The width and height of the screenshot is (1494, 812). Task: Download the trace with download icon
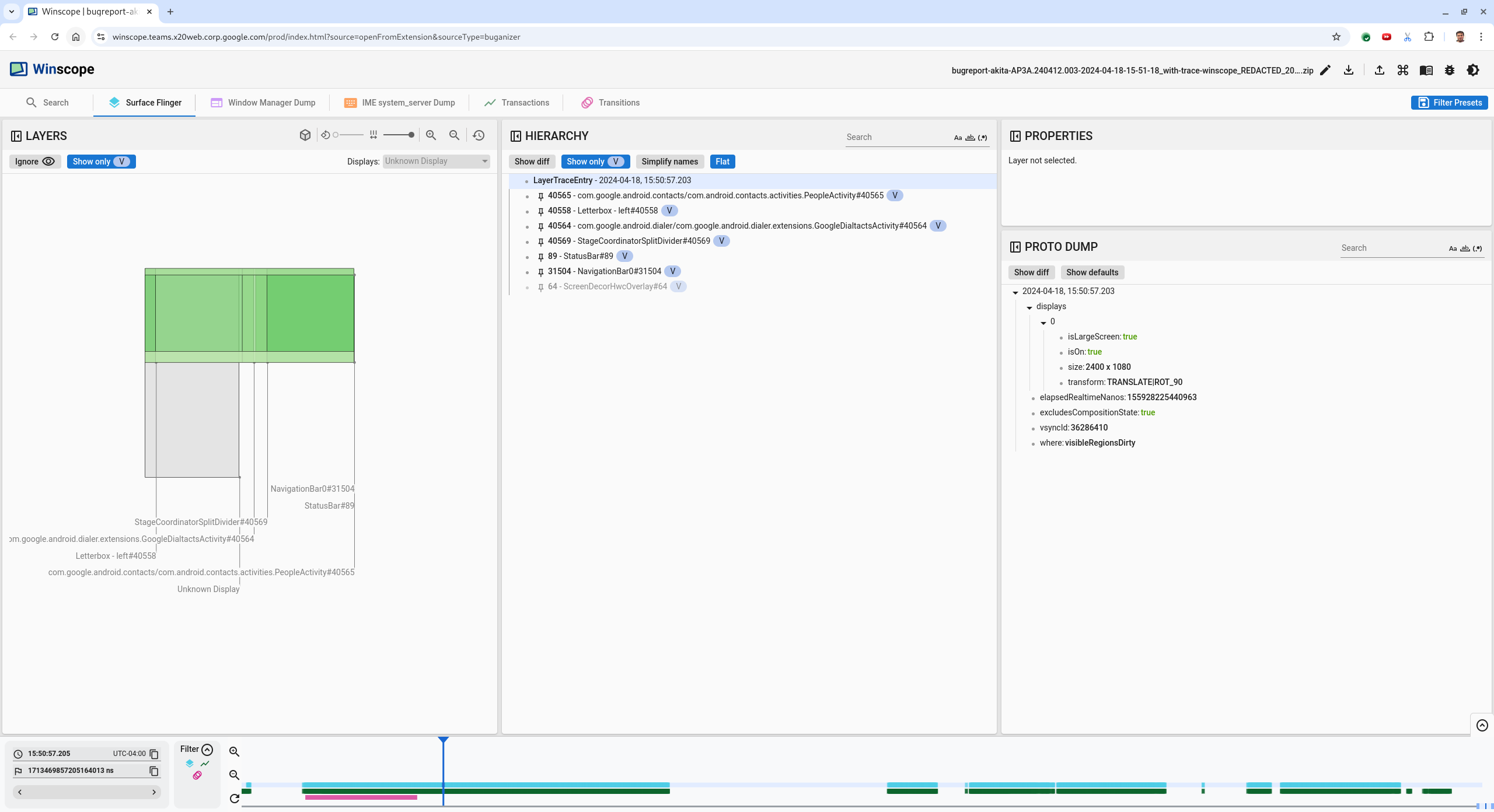(1349, 70)
